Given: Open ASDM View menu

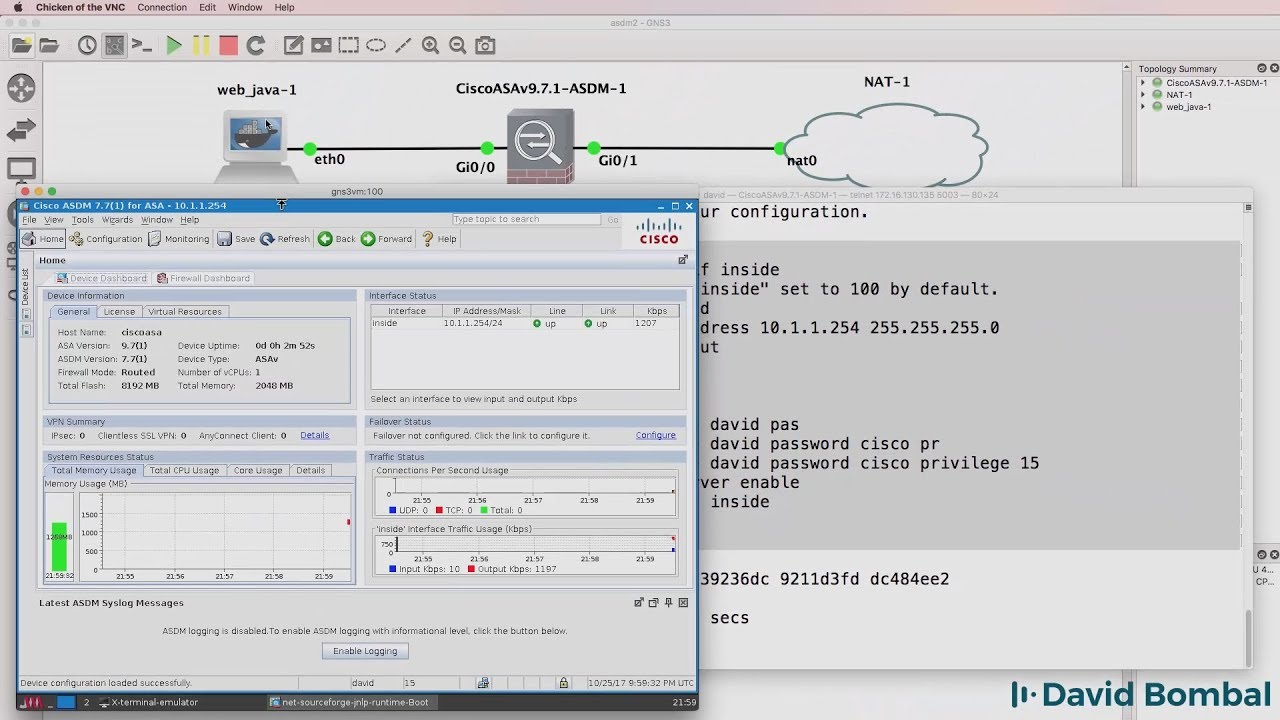Looking at the screenshot, I should [x=53, y=220].
